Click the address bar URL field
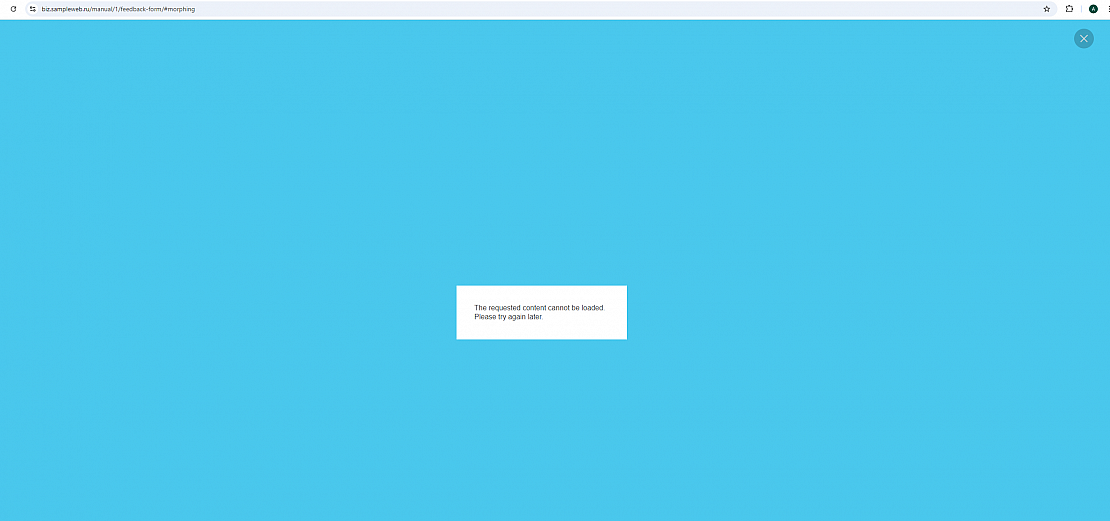1110x521 pixels. point(542,9)
